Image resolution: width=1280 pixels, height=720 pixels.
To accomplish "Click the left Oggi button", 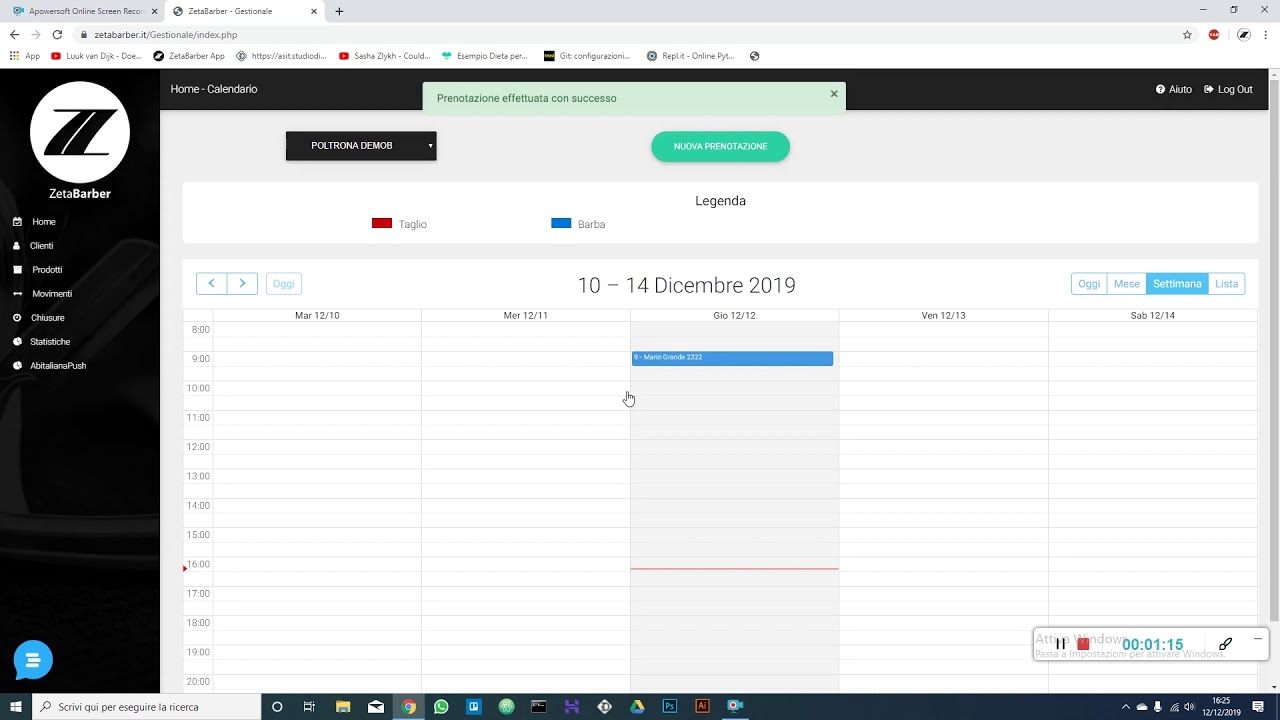I will pos(284,284).
